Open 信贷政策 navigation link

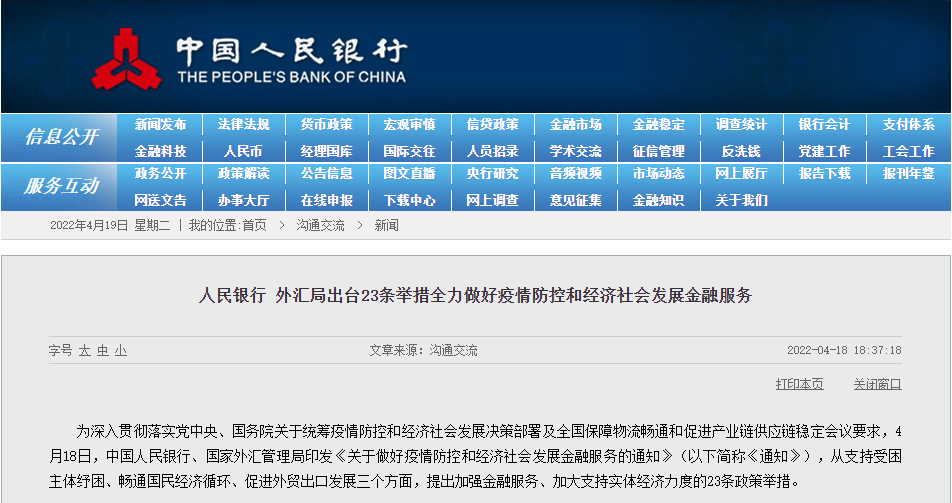[x=492, y=125]
